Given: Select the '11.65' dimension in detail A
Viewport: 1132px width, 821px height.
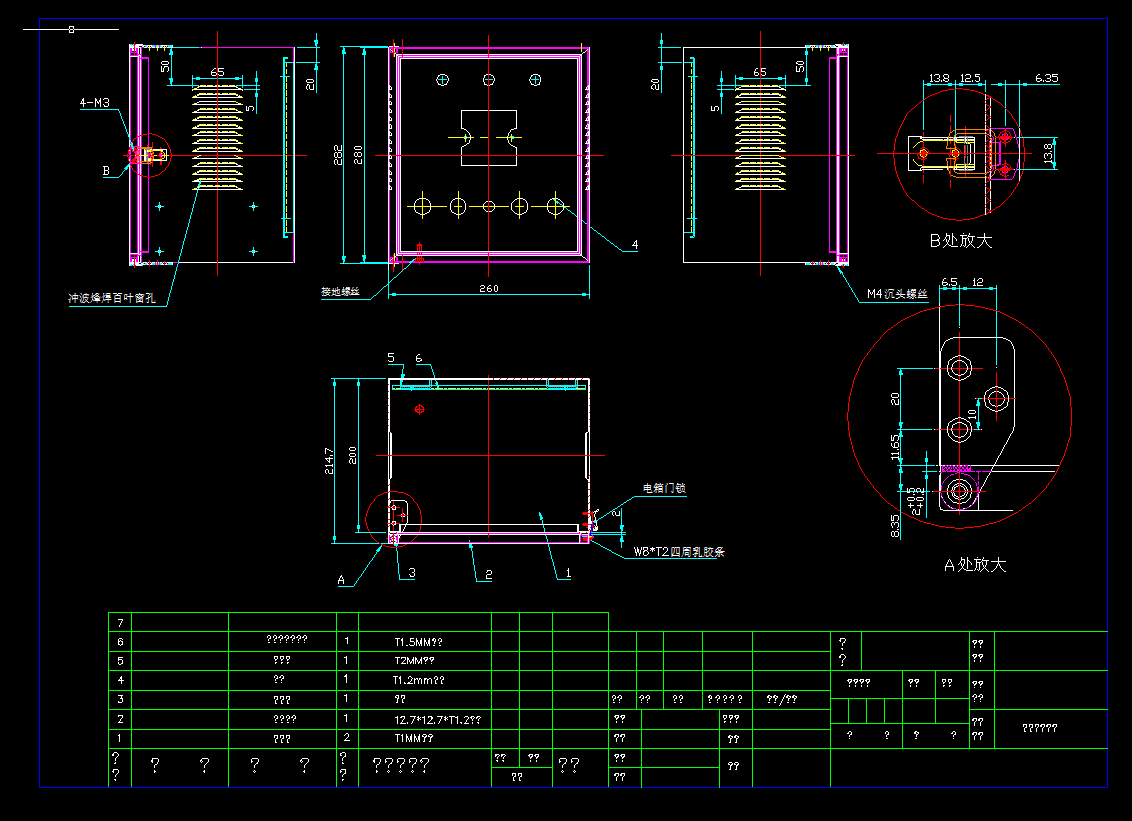Looking at the screenshot, I should pyautogui.click(x=895, y=447).
